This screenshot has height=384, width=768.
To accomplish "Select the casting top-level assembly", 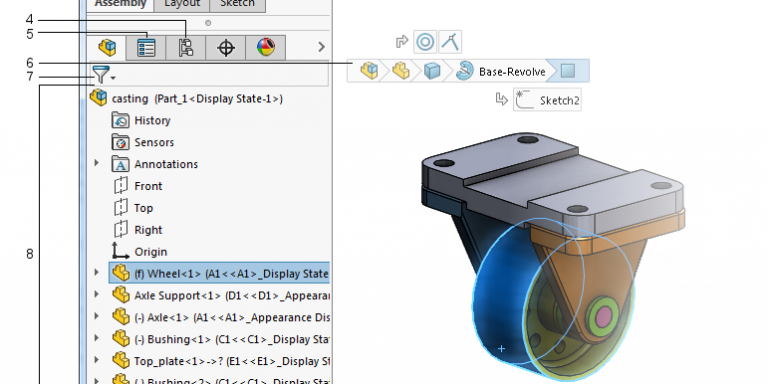I will click(x=187, y=98).
